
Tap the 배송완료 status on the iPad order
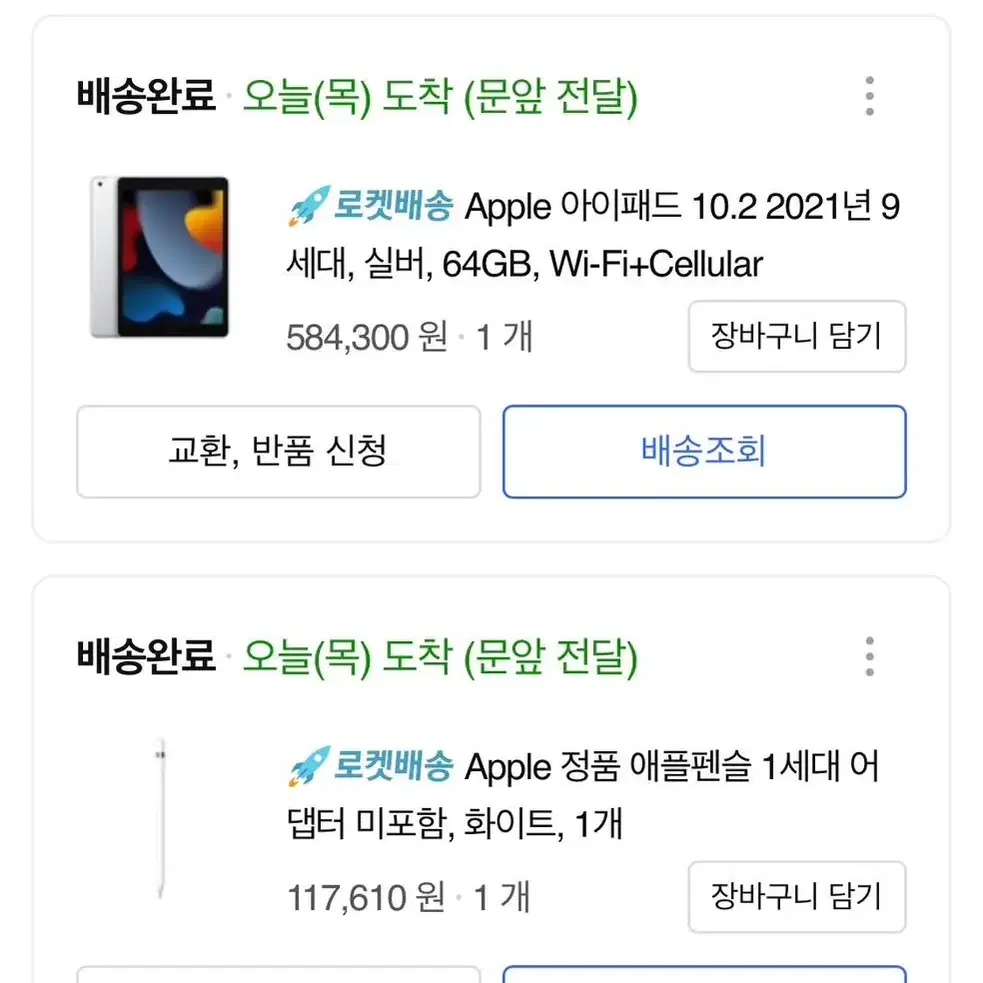[146, 96]
